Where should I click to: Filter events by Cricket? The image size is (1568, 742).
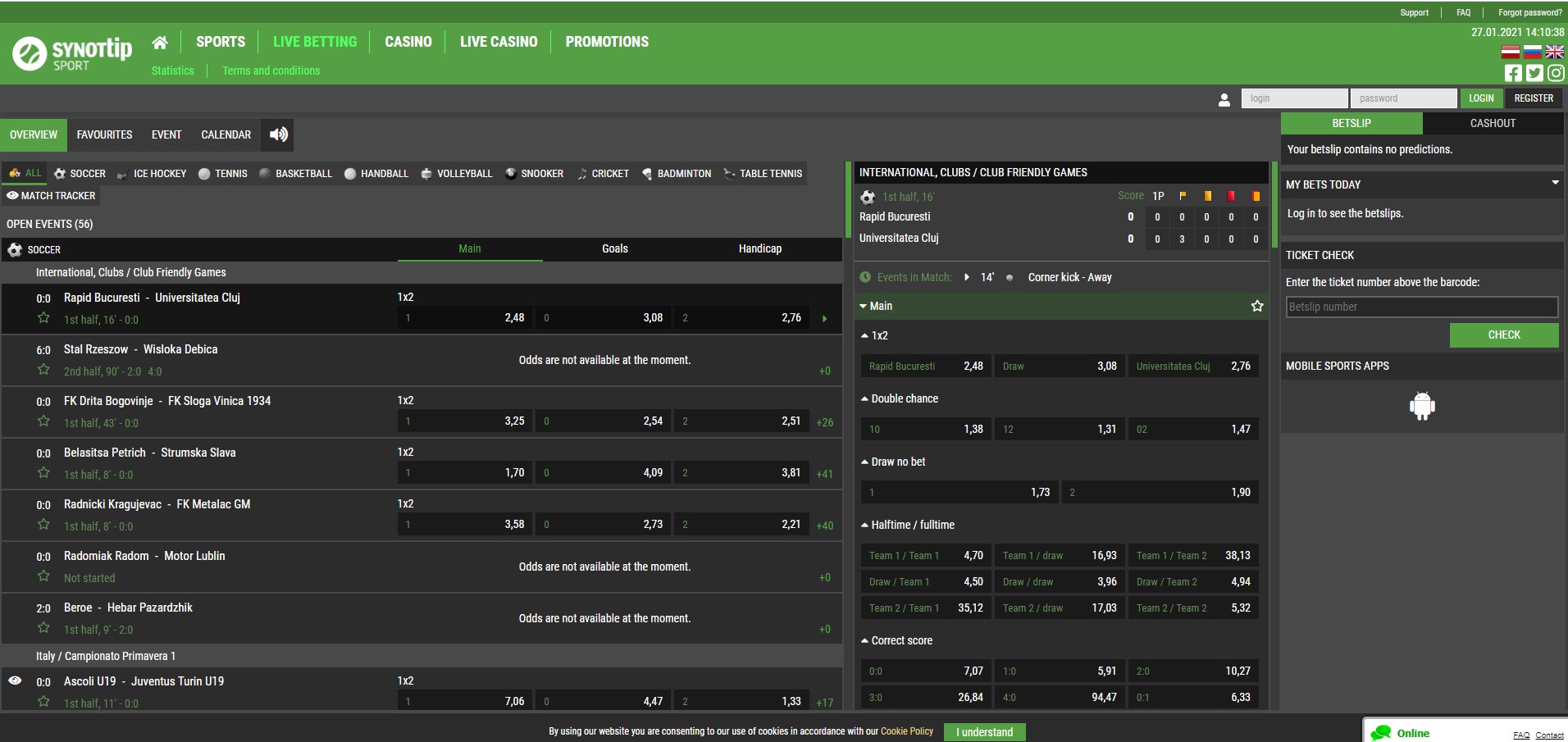pos(603,173)
